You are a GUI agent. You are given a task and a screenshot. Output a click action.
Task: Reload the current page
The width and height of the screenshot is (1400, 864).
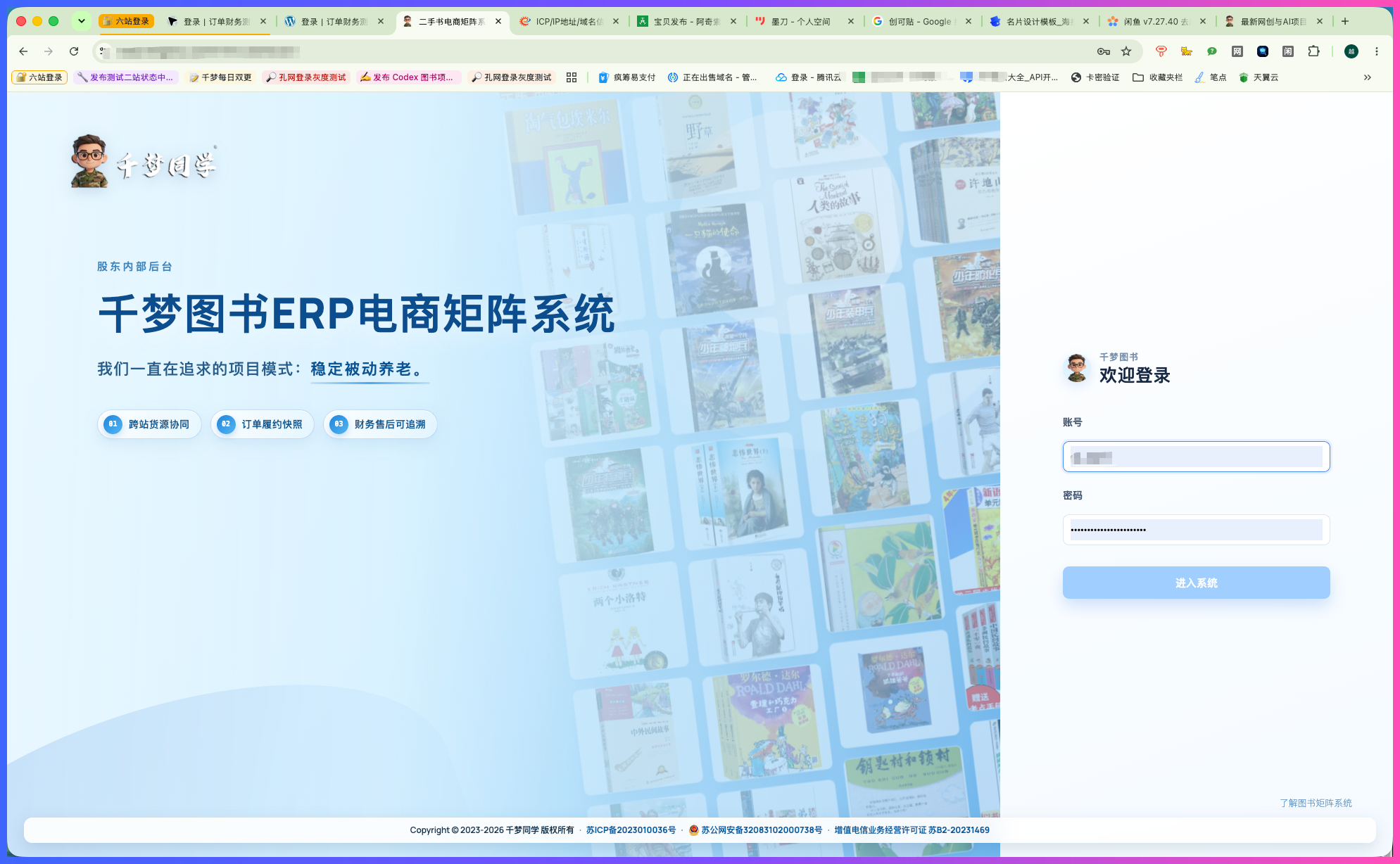click(x=74, y=51)
